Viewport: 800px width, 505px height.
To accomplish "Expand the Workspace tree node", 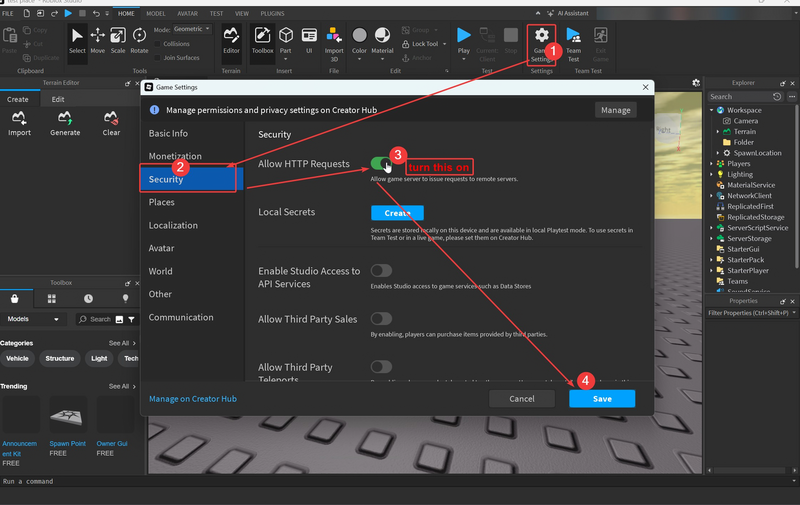I will 712,110.
